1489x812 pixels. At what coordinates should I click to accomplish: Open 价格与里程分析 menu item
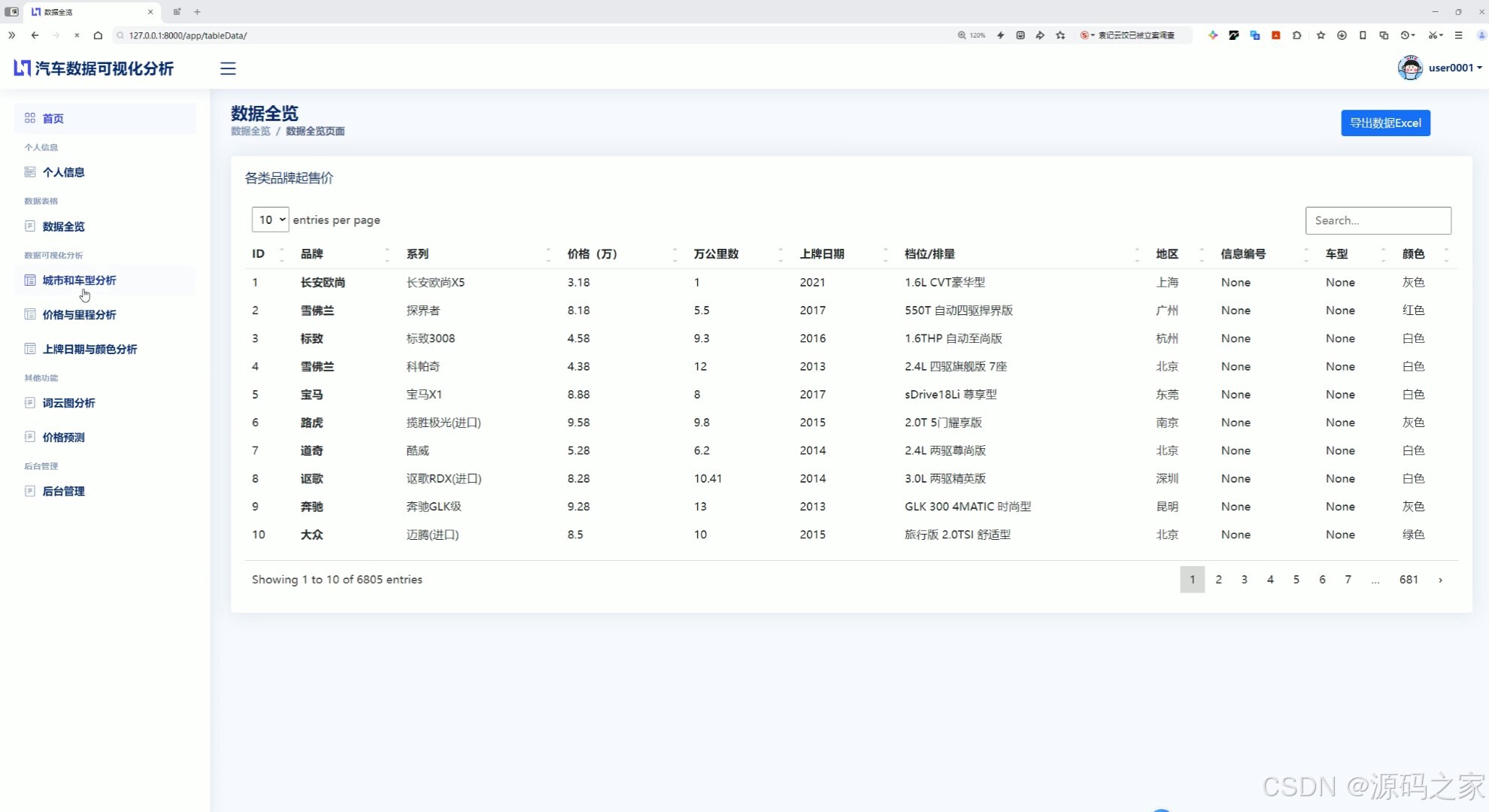[x=79, y=315]
